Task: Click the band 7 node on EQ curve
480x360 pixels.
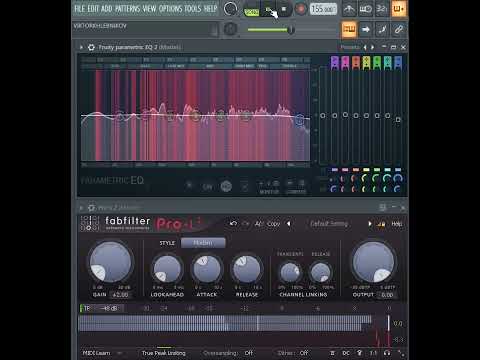Action: [300, 119]
